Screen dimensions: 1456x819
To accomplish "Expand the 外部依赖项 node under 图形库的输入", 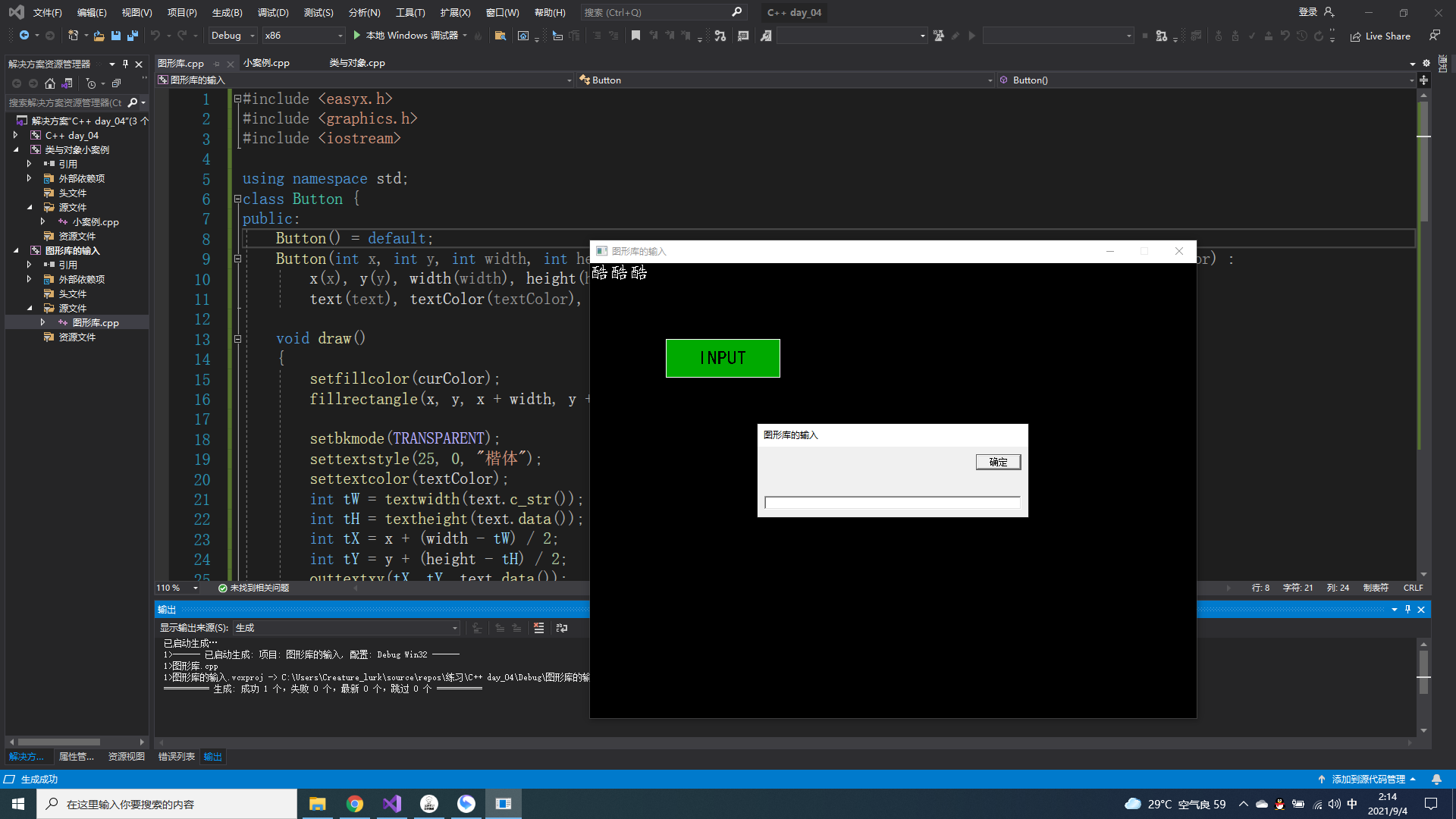I will pos(29,279).
